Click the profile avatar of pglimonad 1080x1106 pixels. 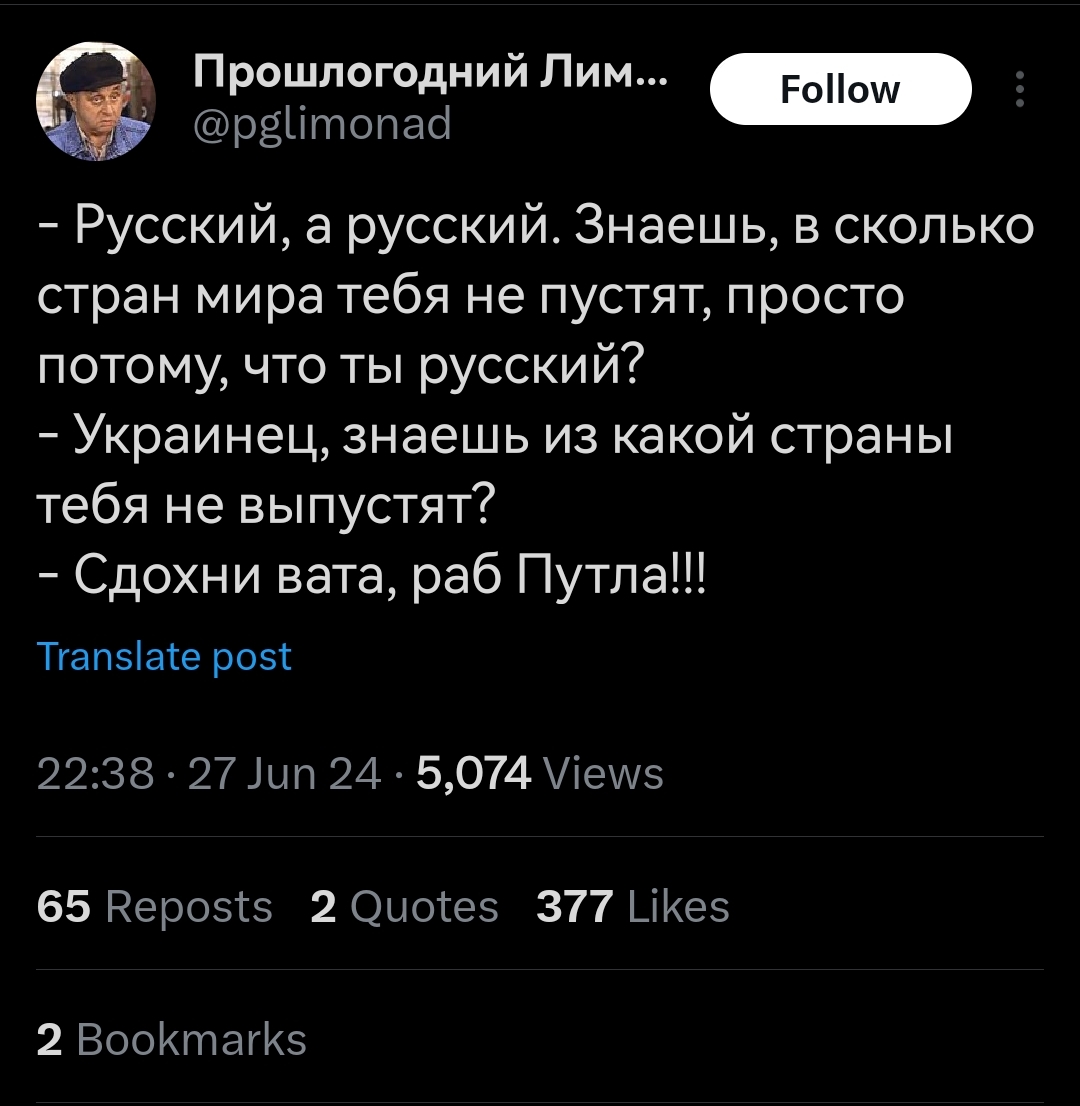pos(96,101)
